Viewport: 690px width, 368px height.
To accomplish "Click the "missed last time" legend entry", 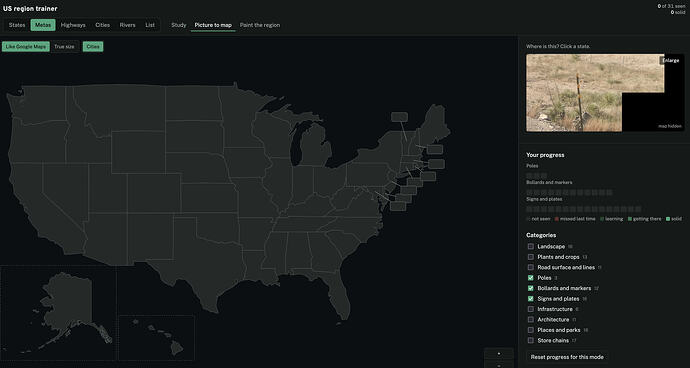I will point(575,219).
